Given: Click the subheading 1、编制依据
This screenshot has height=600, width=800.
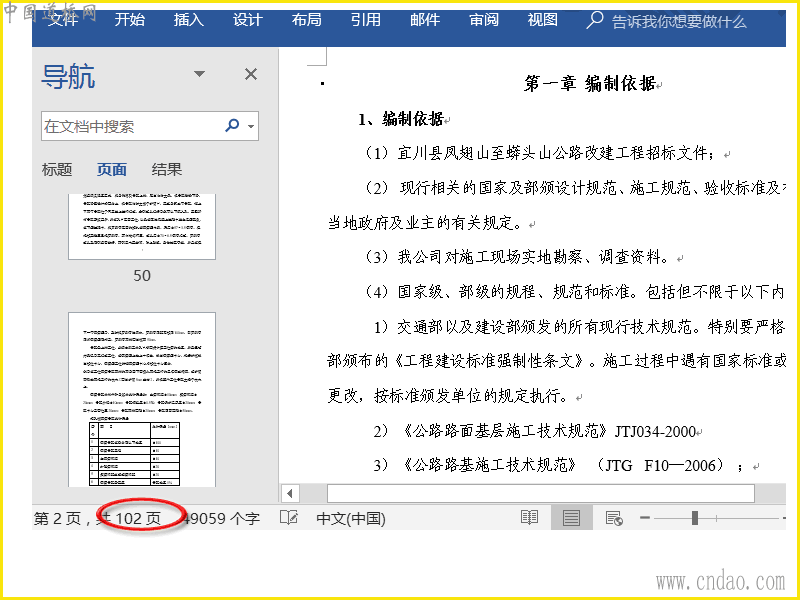Looking at the screenshot, I should [x=401, y=119].
